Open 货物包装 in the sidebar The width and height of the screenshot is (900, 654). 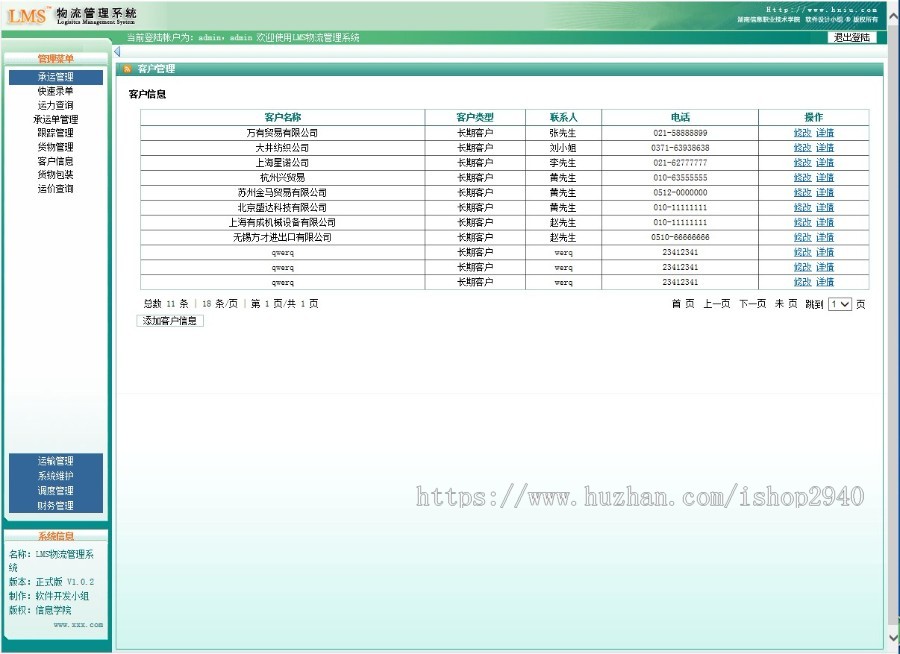pos(56,175)
